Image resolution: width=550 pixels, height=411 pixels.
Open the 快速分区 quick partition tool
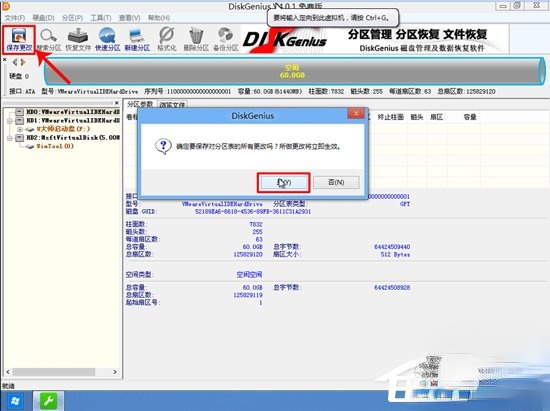pyautogui.click(x=107, y=39)
